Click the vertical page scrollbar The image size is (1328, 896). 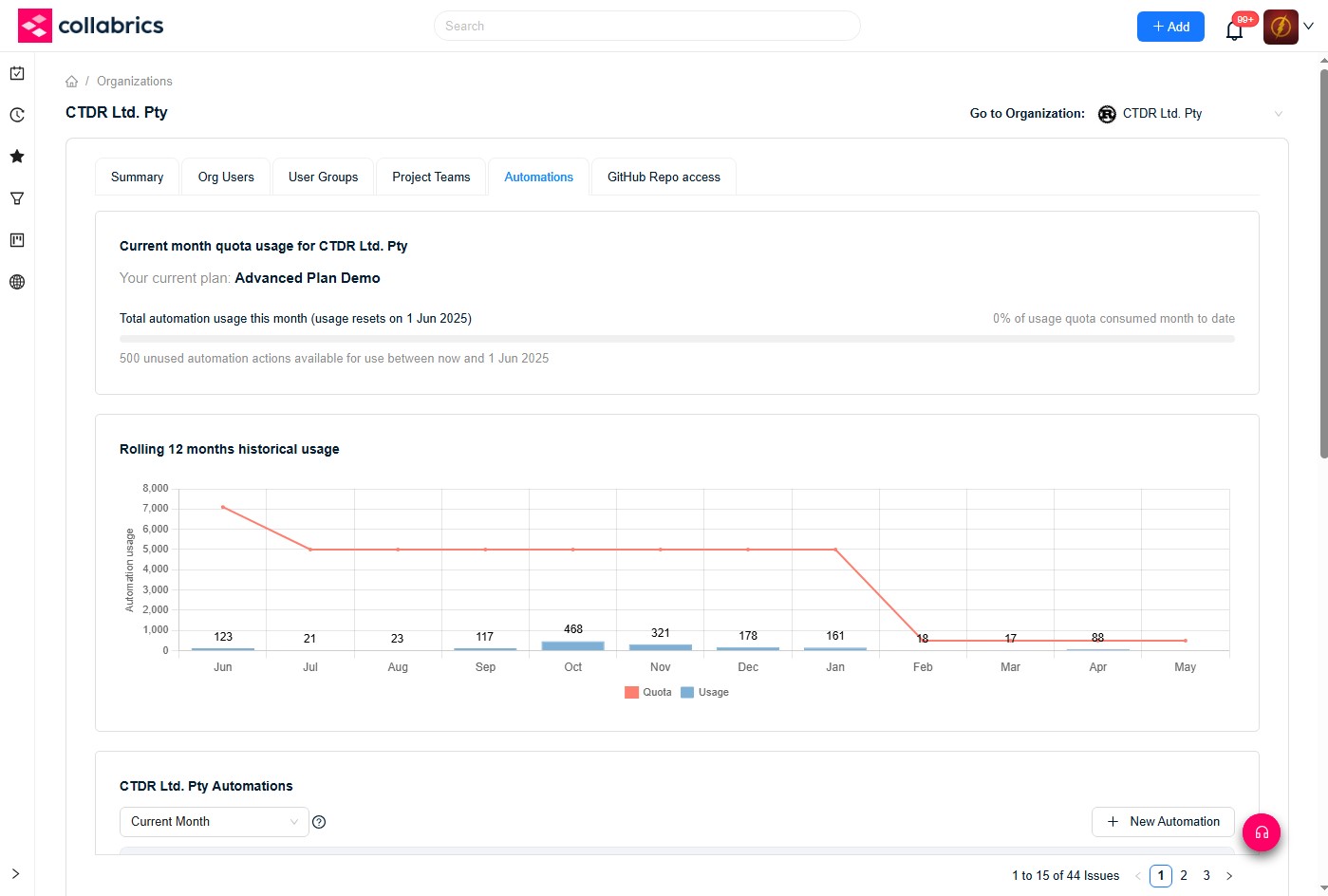click(1323, 263)
